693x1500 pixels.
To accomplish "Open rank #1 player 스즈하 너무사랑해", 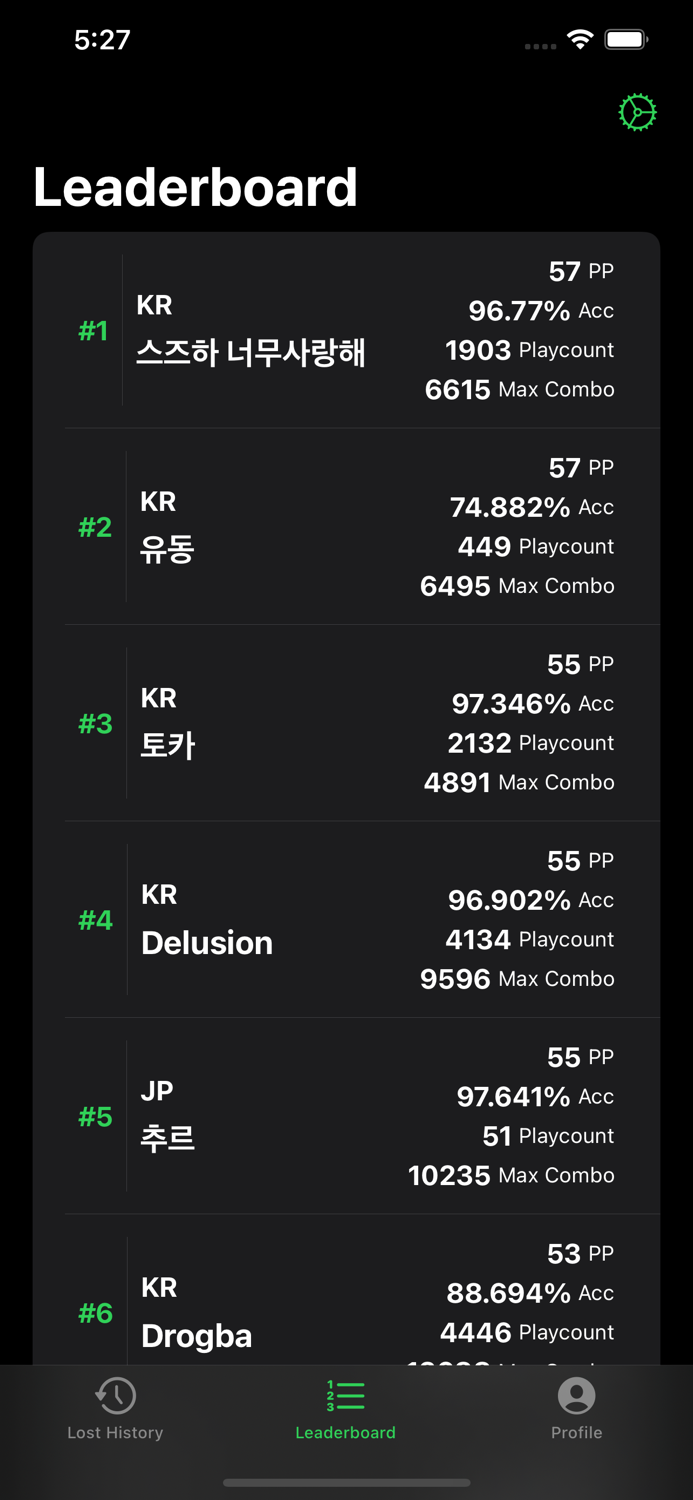I will coord(251,352).
